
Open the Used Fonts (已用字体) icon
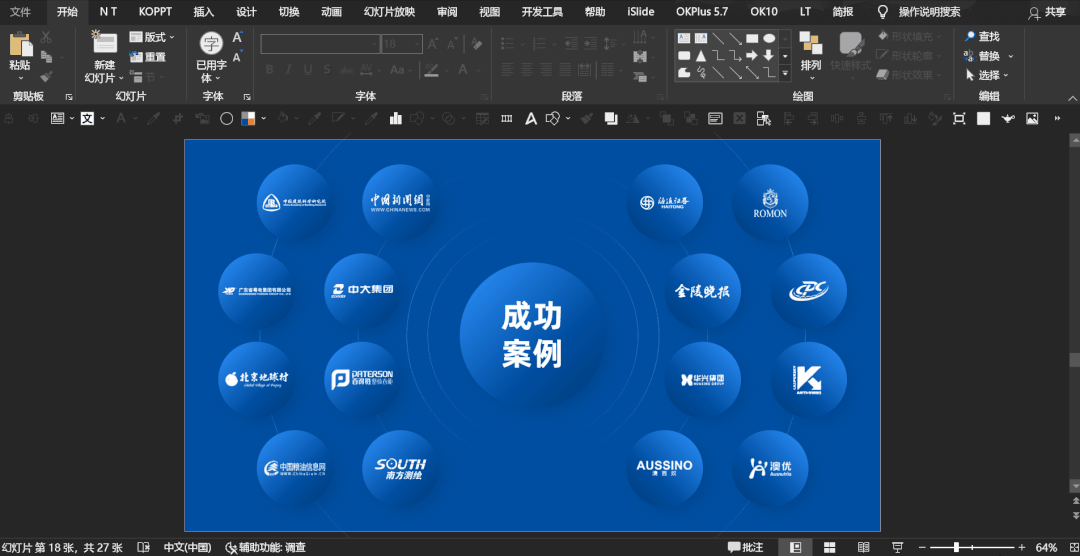click(x=211, y=44)
